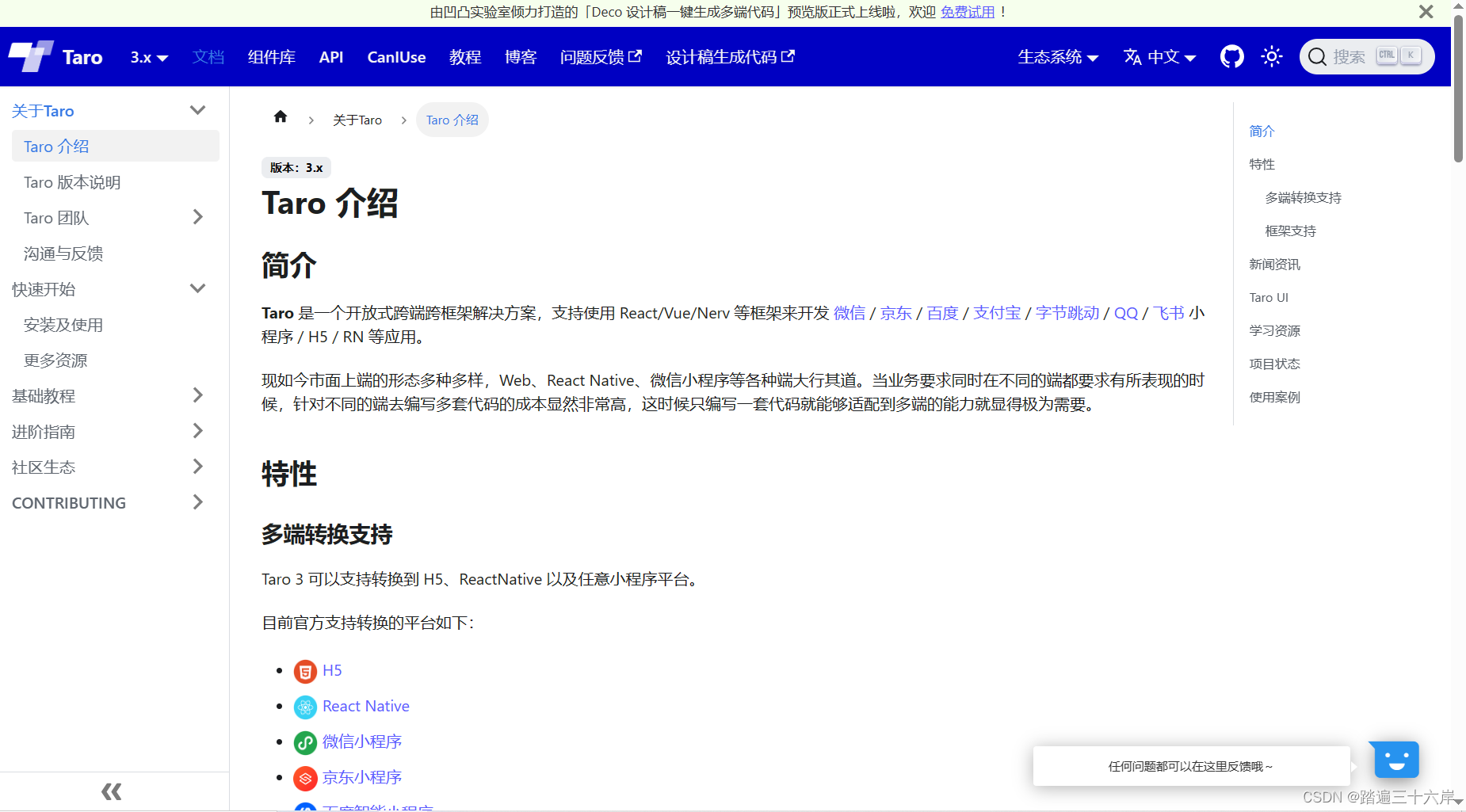
Task: Open the 微信 link in intro paragraph
Action: point(849,313)
